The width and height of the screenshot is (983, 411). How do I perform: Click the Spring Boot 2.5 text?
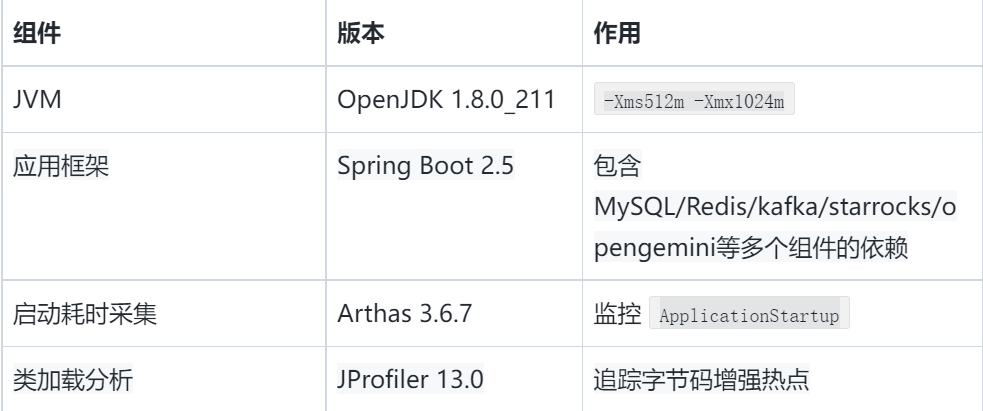pyautogui.click(x=426, y=166)
